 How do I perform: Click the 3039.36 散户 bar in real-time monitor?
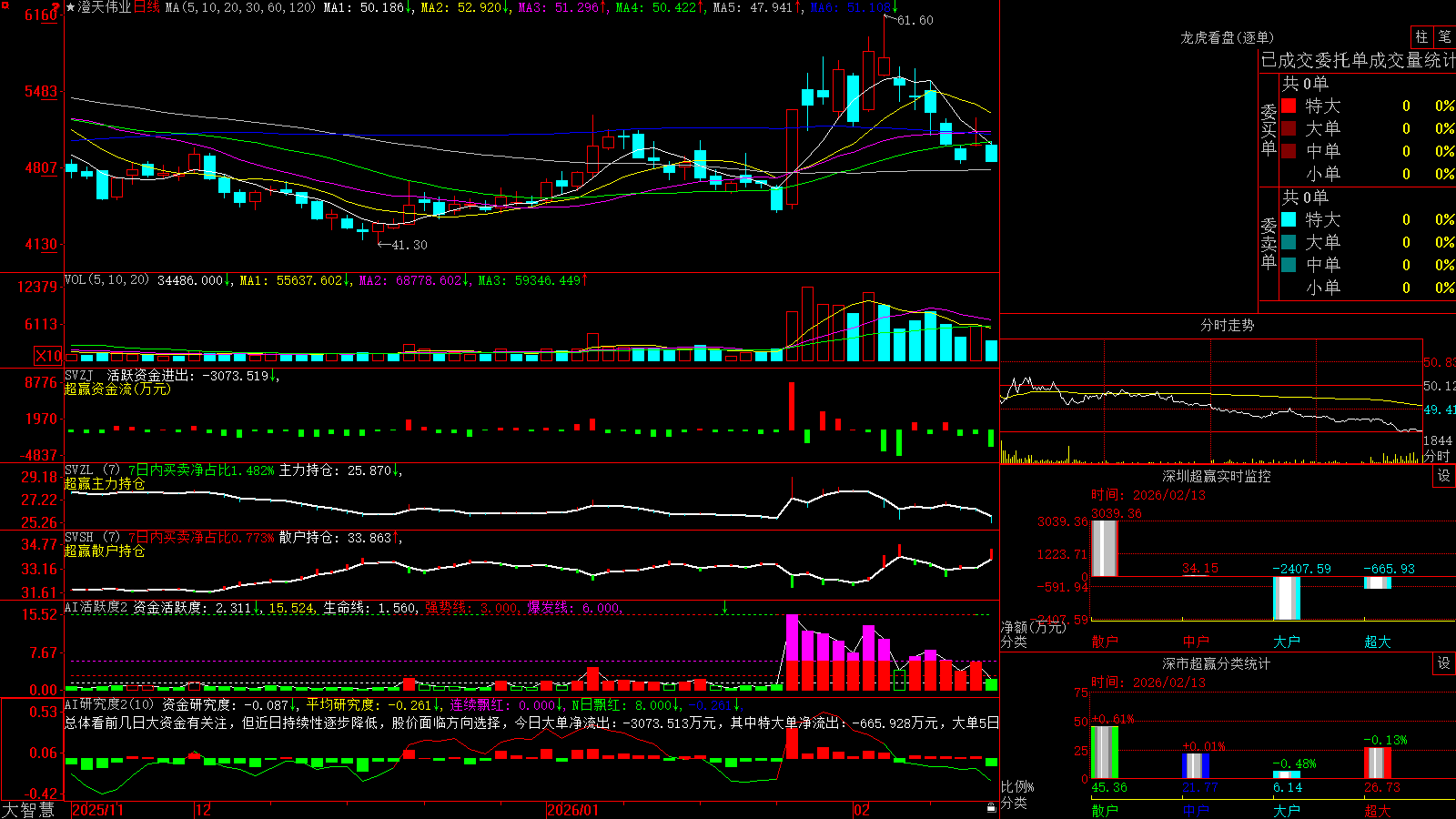coord(1104,549)
